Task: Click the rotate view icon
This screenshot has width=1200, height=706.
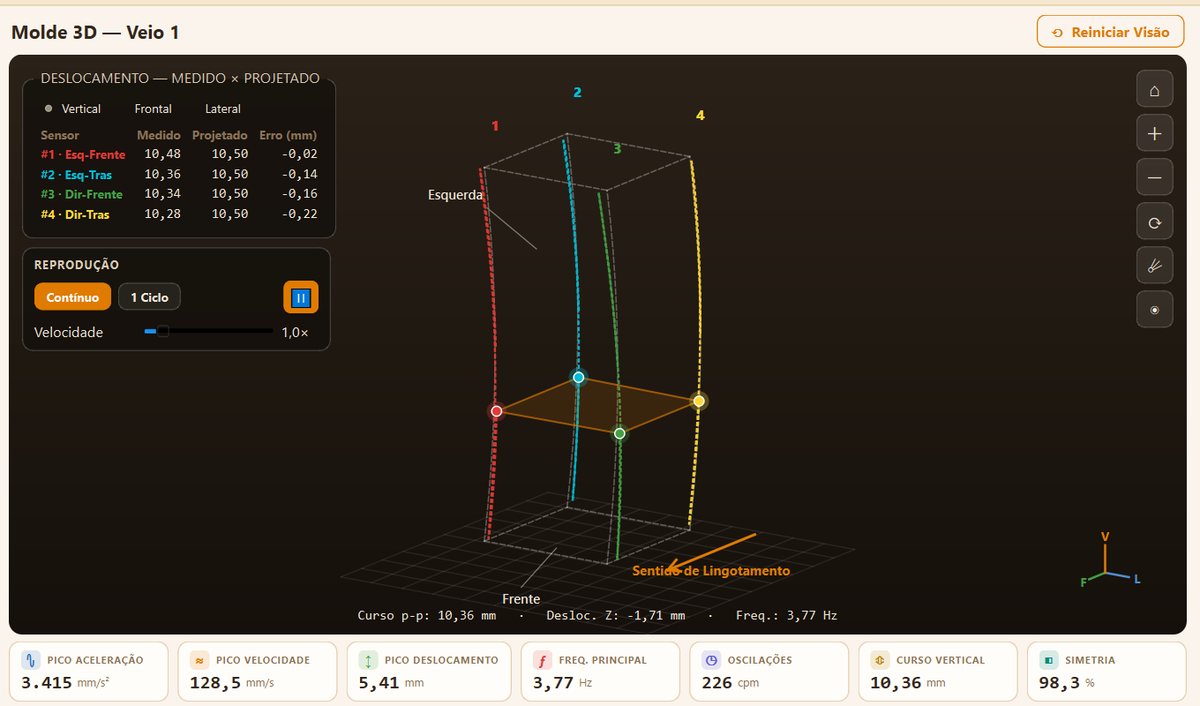Action: [x=1154, y=222]
